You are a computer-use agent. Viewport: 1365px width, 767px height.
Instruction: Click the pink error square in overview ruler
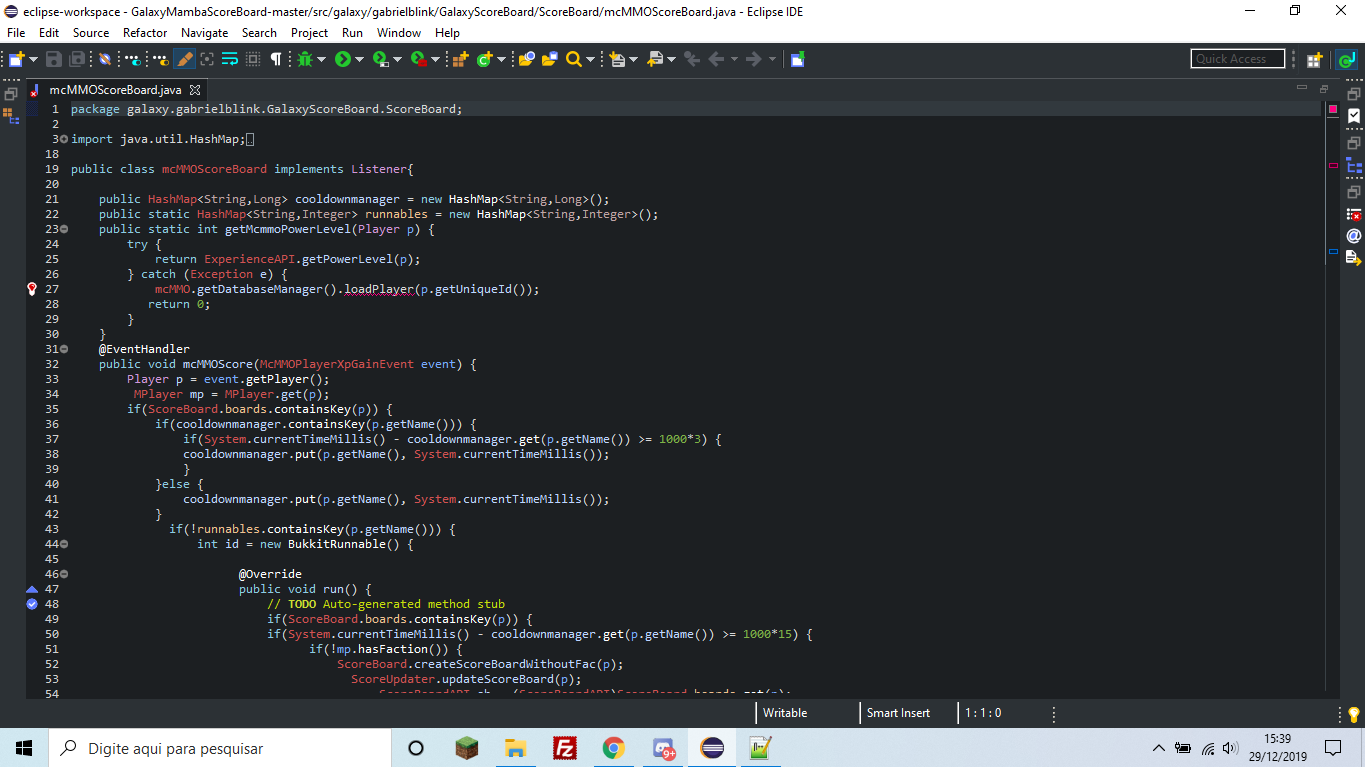(x=1333, y=109)
